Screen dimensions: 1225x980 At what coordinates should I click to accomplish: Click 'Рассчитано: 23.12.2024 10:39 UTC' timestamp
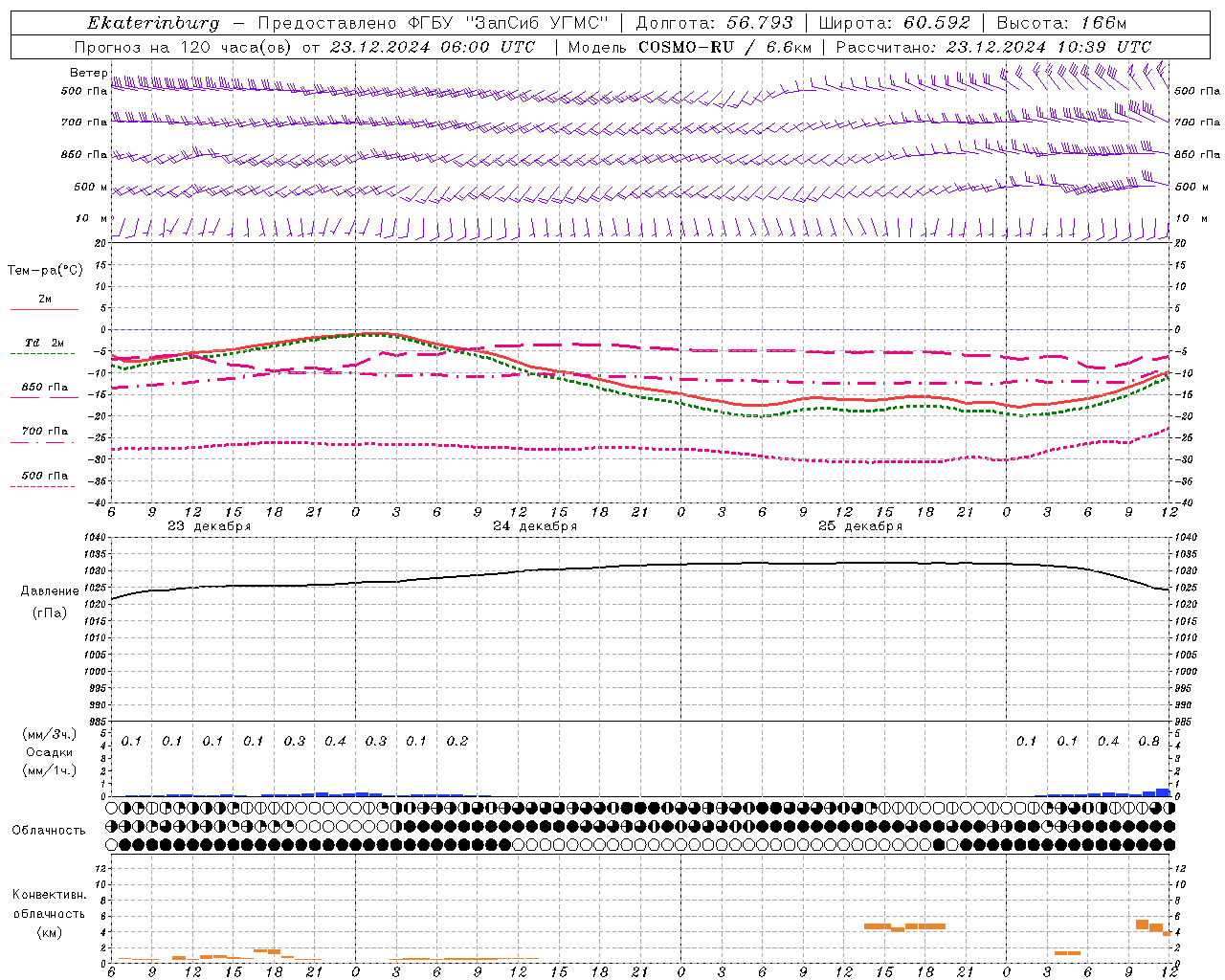pyautogui.click(x=993, y=47)
